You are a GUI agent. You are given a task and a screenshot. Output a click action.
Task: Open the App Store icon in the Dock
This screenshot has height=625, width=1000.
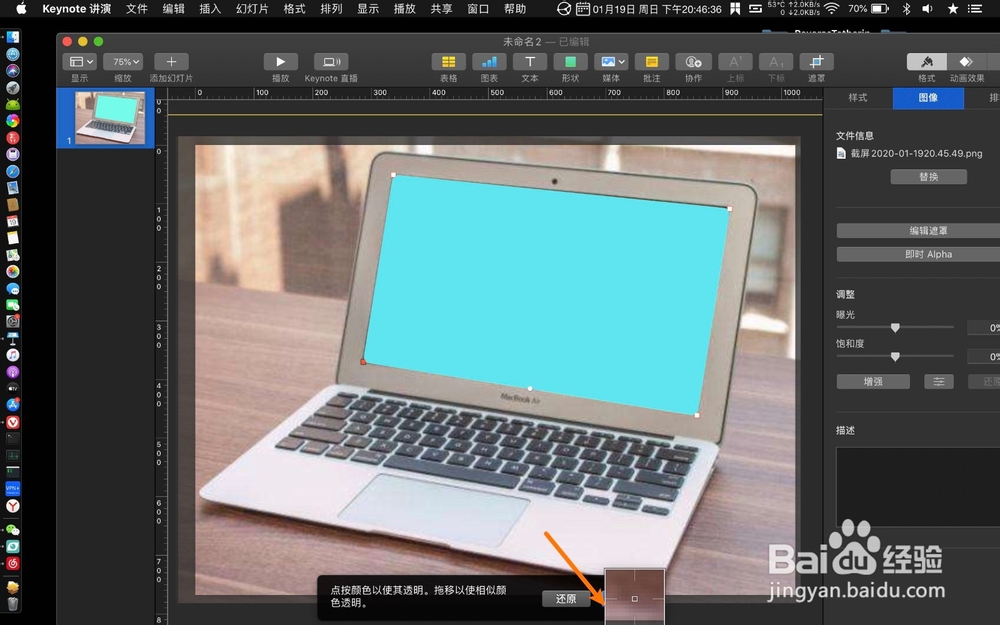pos(13,404)
